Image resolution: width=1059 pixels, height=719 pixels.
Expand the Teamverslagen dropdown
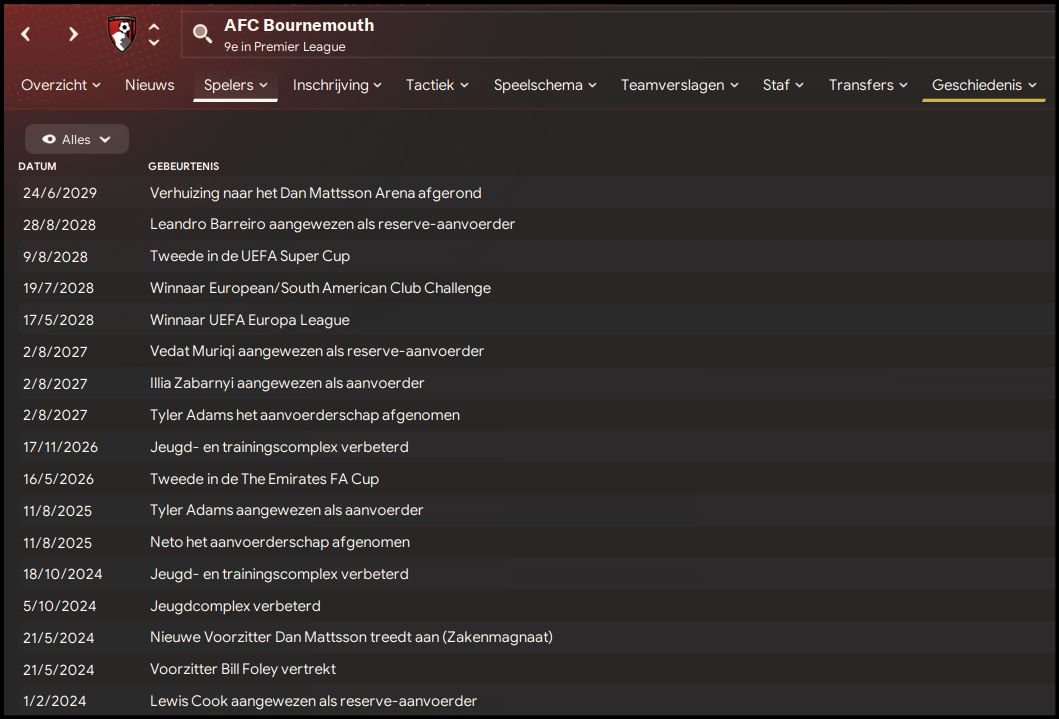pos(679,85)
